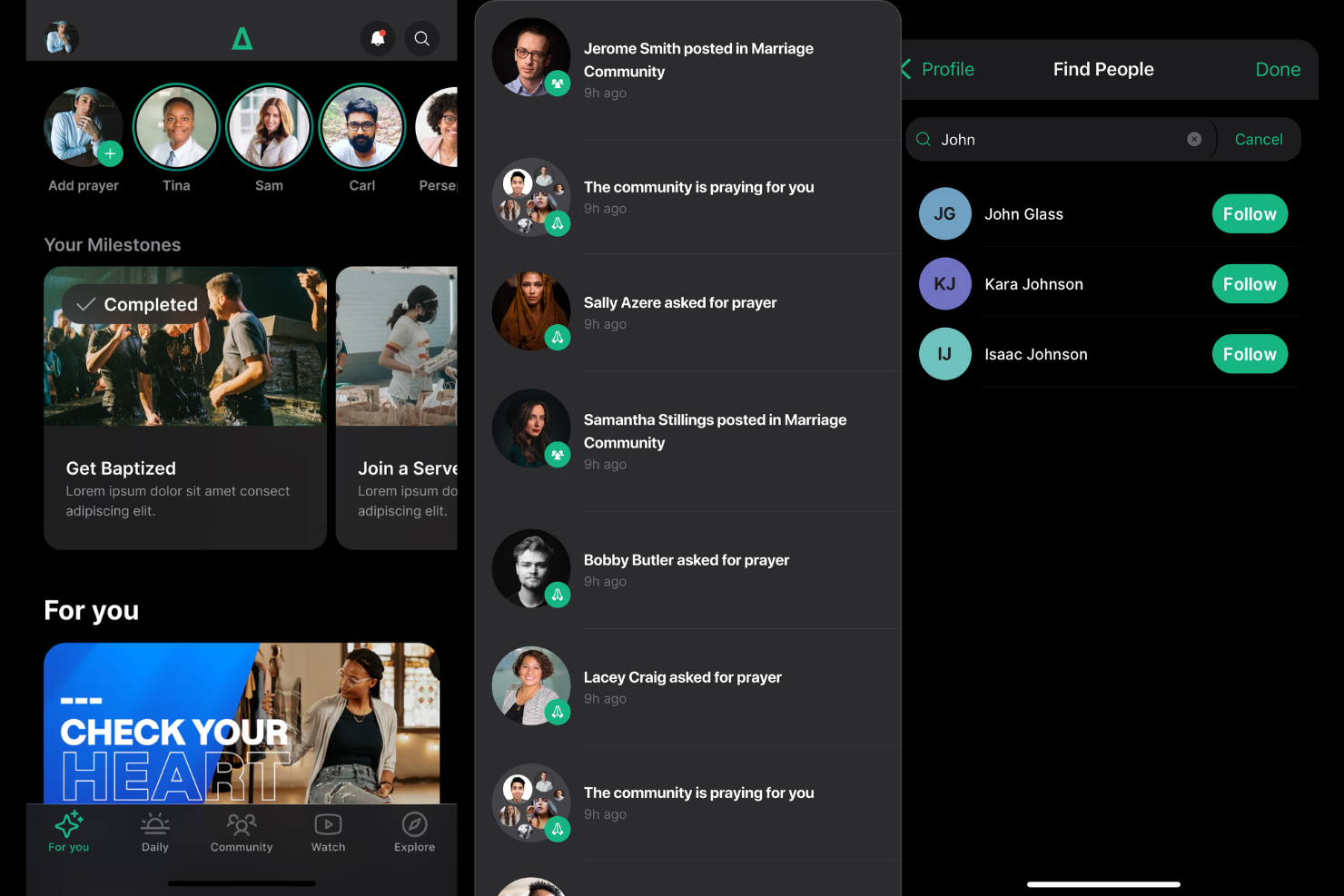1344x896 pixels.
Task: Open Lacey Craig asked for prayer notification
Action: coord(687,687)
